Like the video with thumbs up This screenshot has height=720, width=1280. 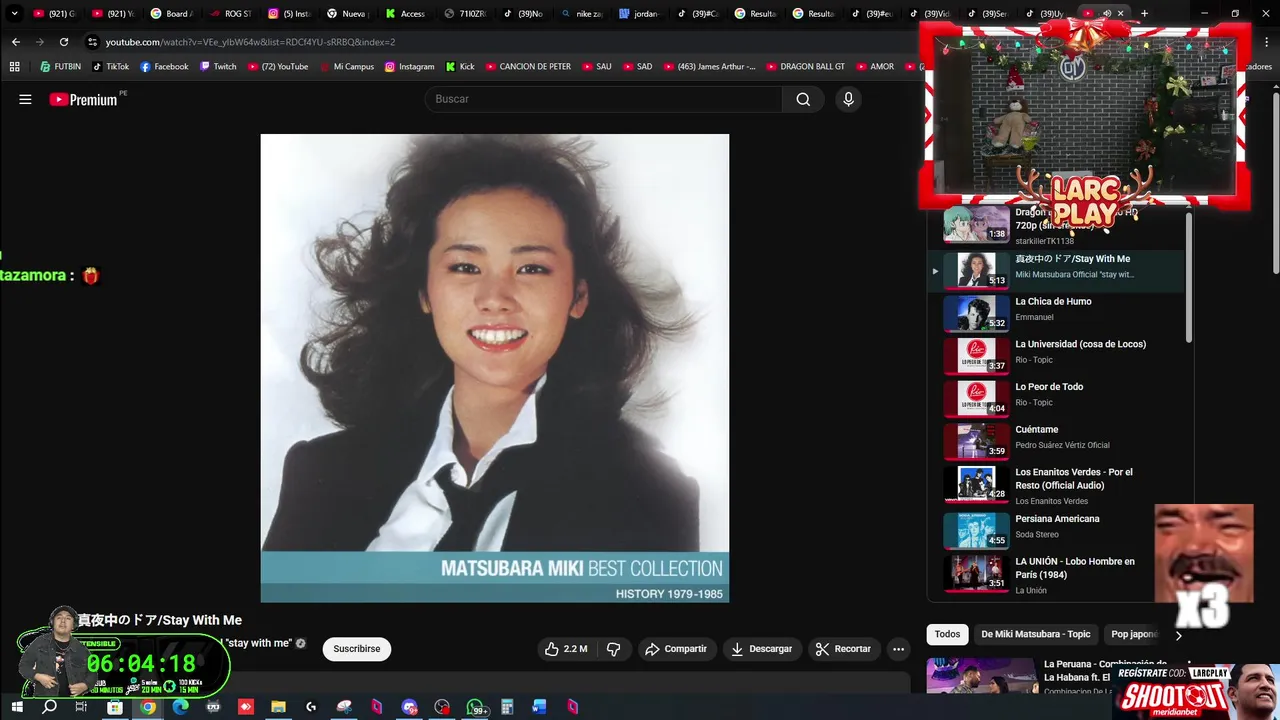click(x=565, y=649)
